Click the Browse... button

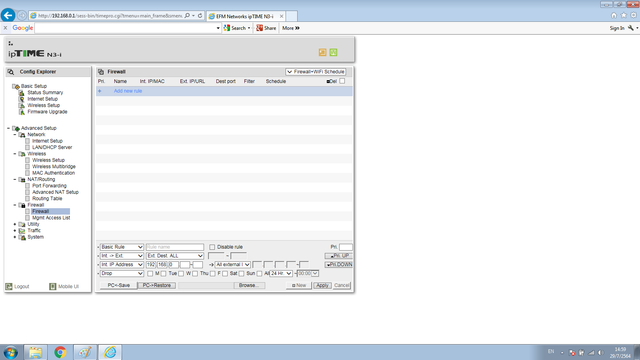(249, 285)
